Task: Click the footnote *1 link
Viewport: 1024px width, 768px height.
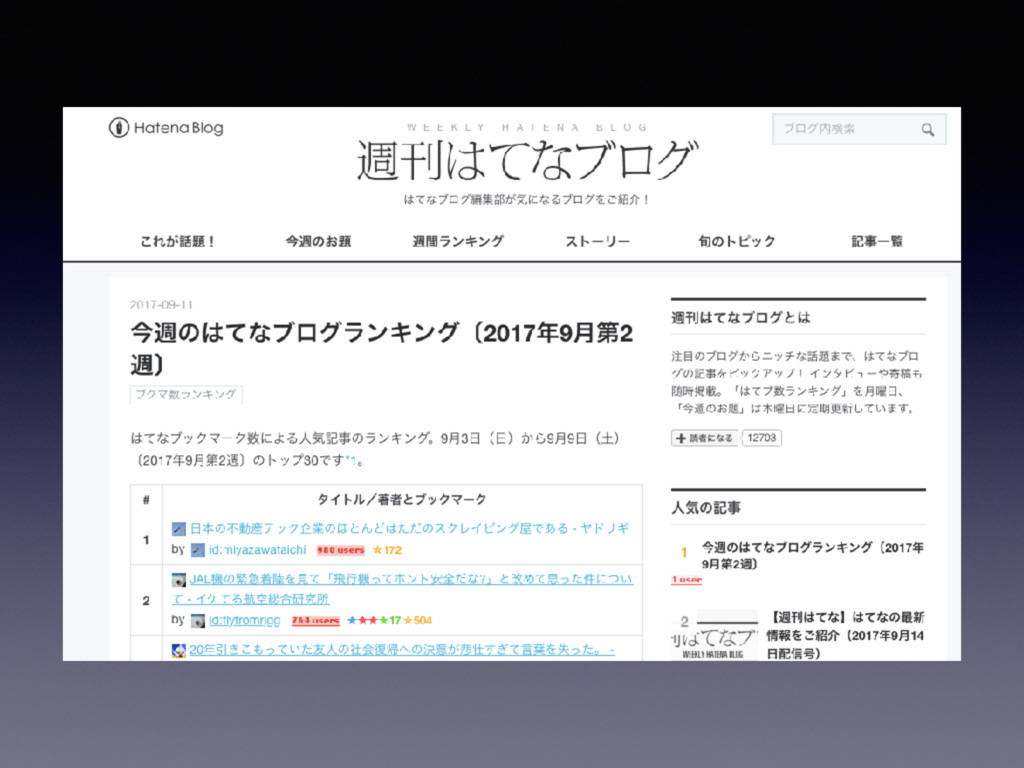Action: (x=351, y=460)
